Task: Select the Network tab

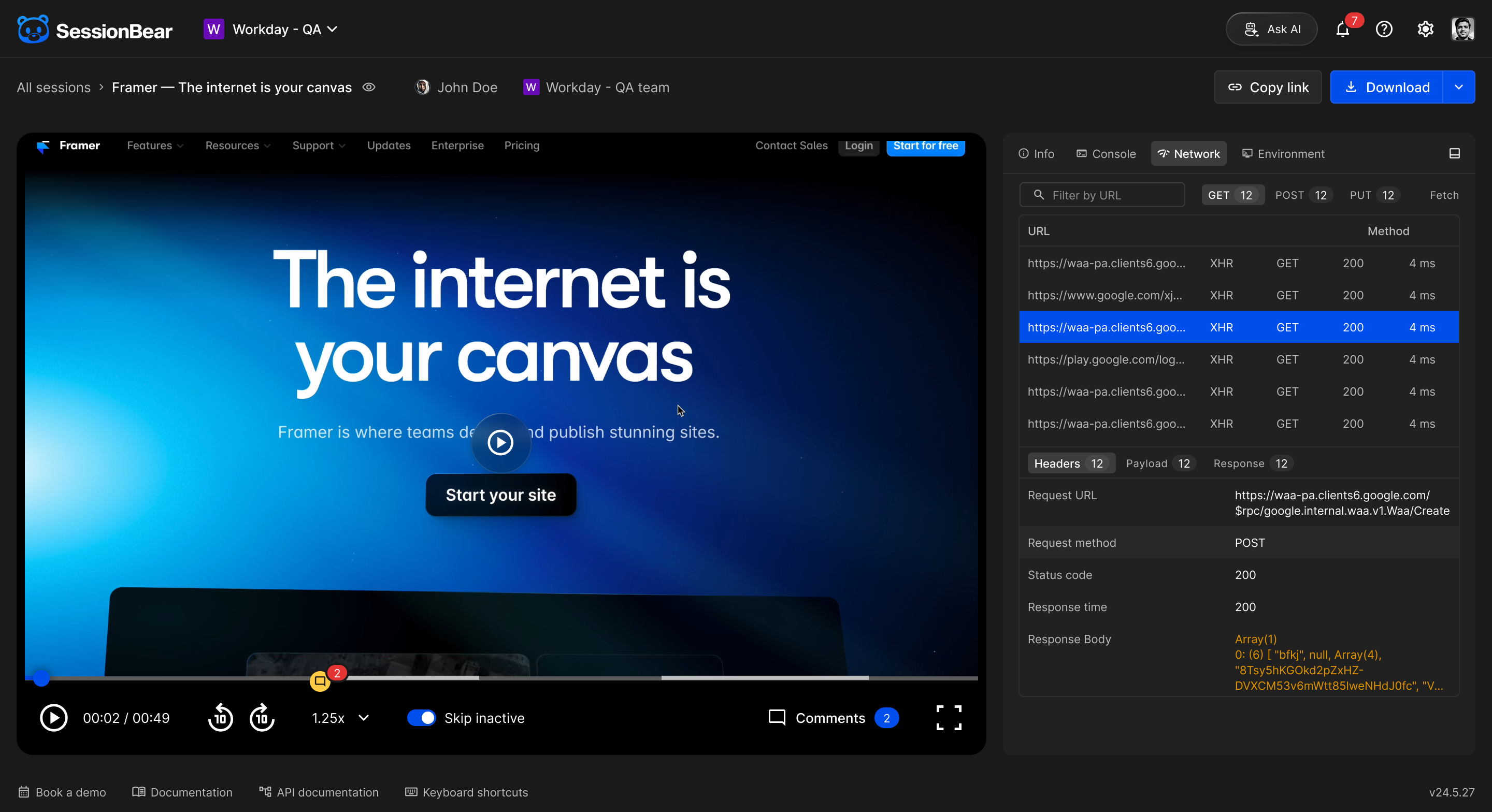Action: (1188, 153)
